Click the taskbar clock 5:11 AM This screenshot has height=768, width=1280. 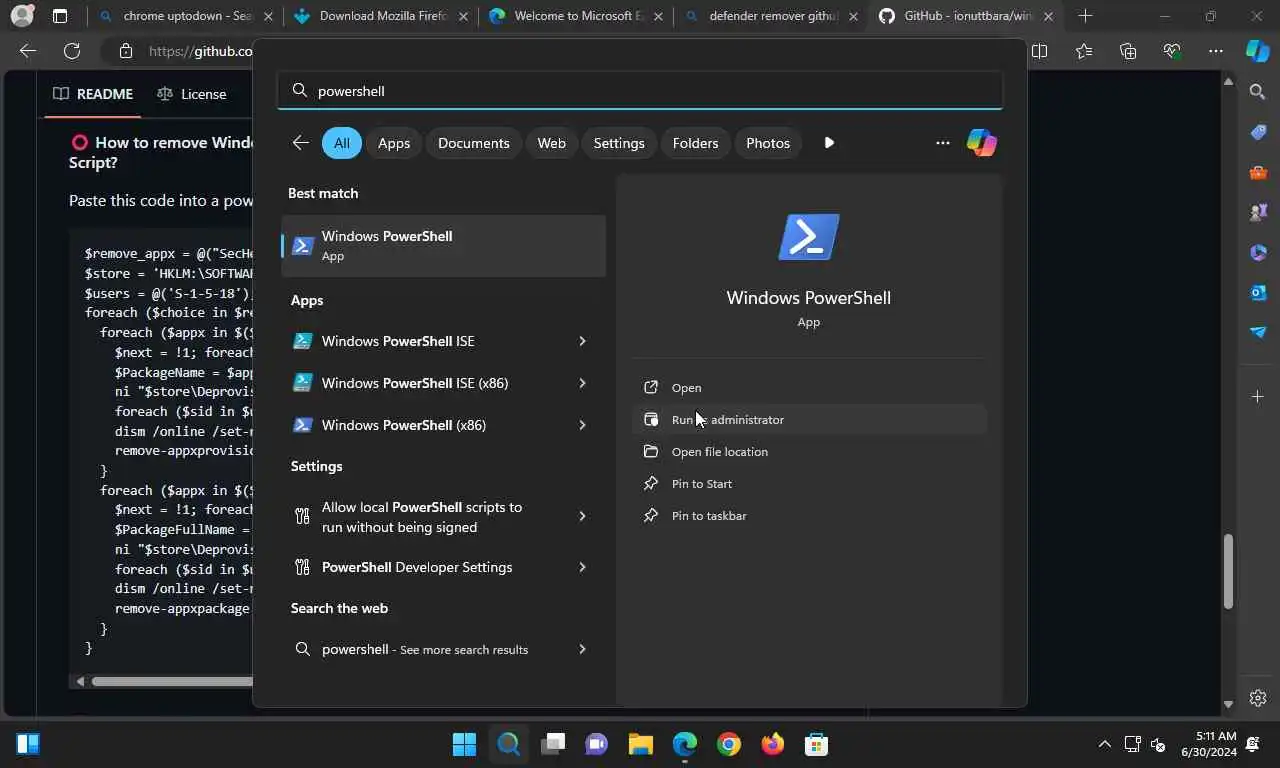(1216, 736)
